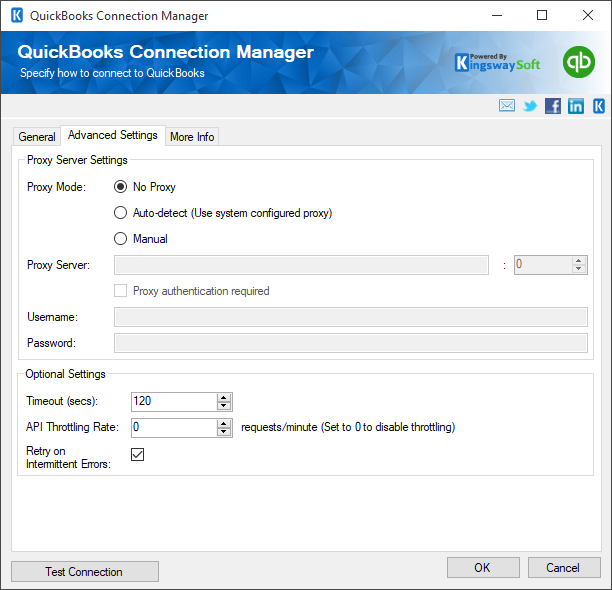Image resolution: width=612 pixels, height=590 pixels.
Task: Select the No Proxy radio button
Action: pos(120,187)
